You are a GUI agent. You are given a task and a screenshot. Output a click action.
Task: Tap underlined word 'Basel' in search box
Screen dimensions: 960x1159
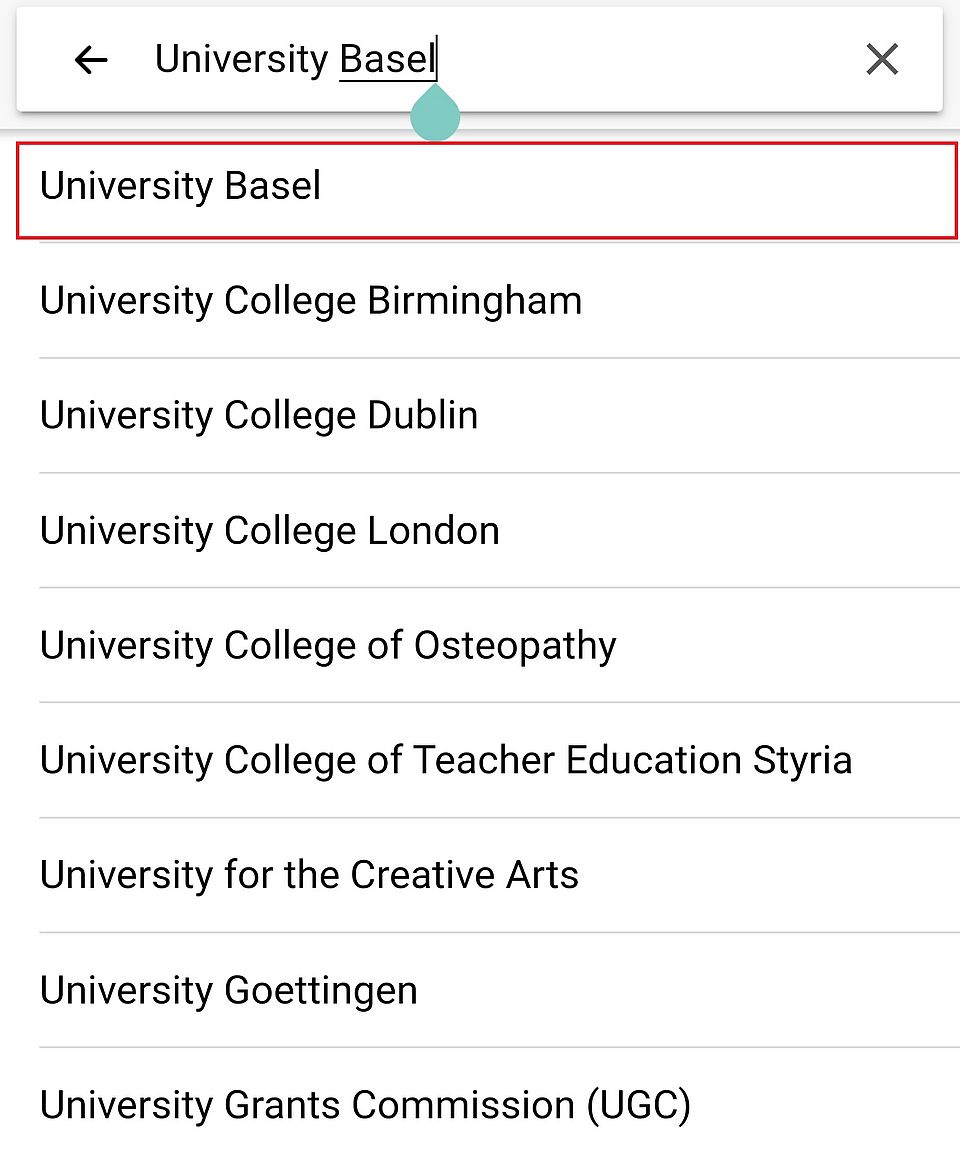(387, 60)
